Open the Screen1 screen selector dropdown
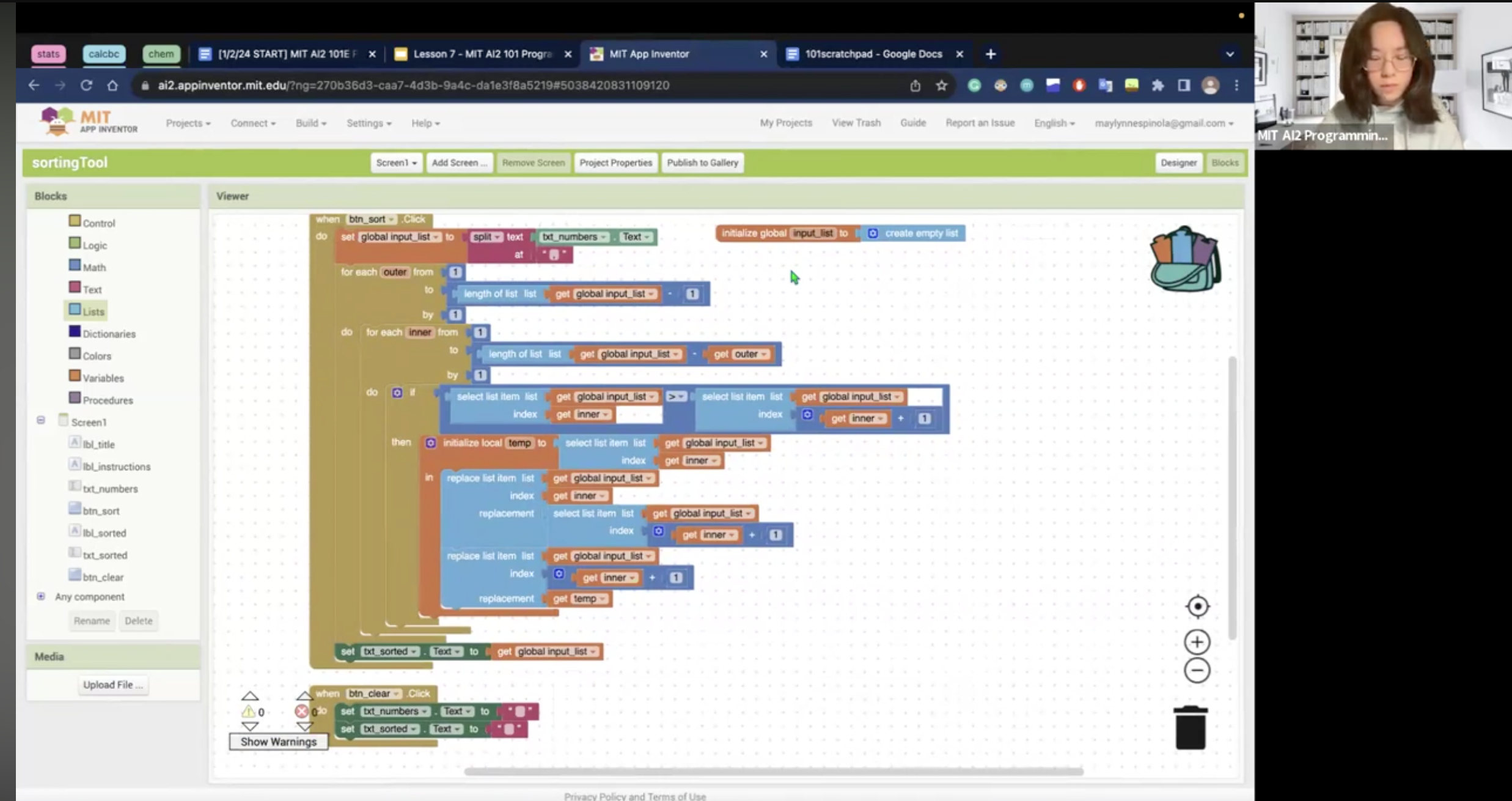1512x801 pixels. coord(395,162)
